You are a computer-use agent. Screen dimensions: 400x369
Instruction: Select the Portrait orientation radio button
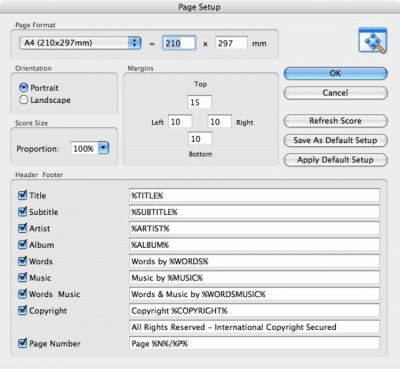[23, 88]
